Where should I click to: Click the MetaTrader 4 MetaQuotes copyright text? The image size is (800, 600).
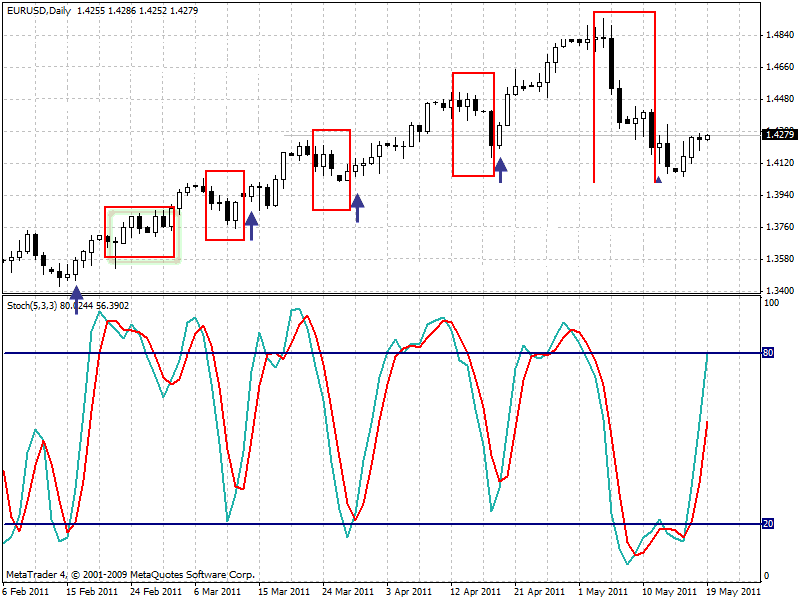click(x=130, y=574)
